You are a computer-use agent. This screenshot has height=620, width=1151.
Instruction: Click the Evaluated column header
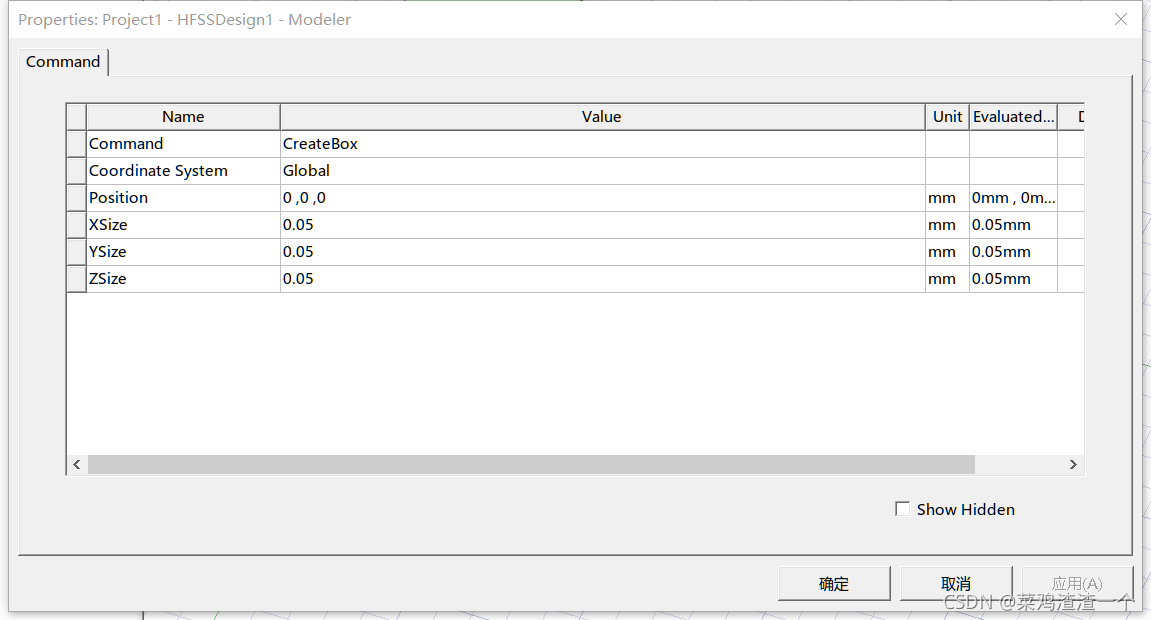pos(1013,117)
